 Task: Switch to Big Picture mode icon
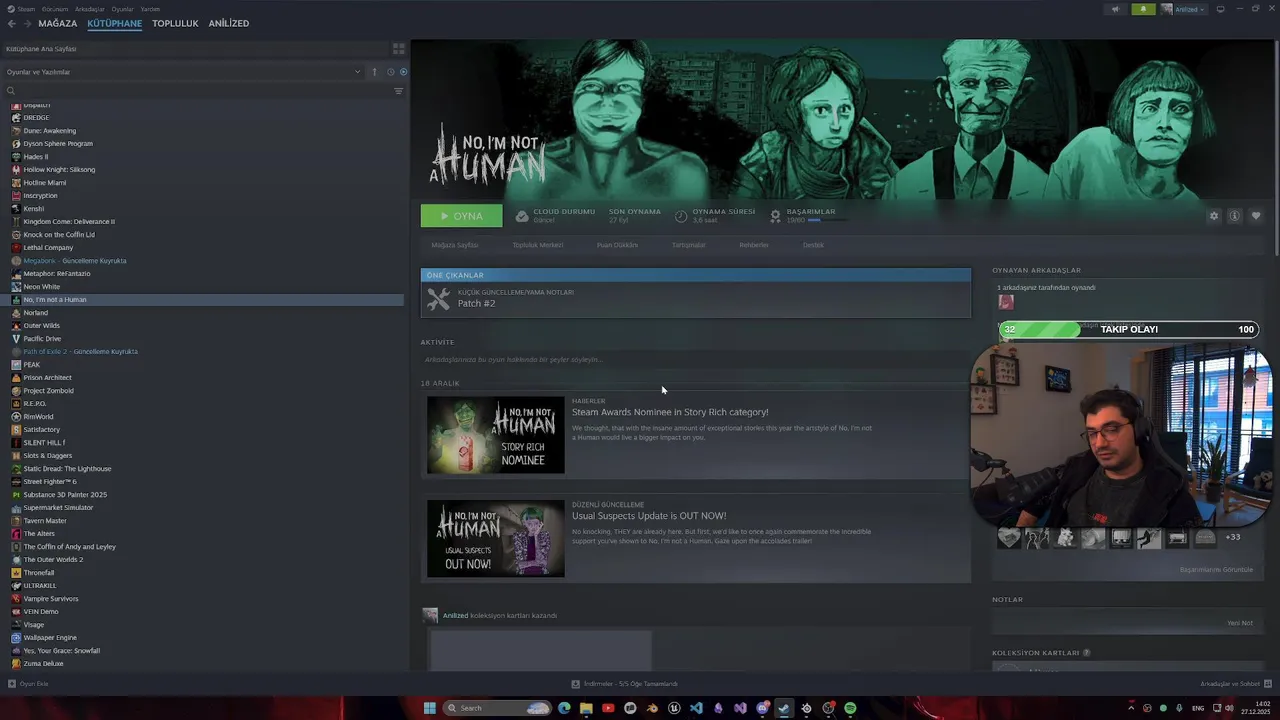[1220, 9]
